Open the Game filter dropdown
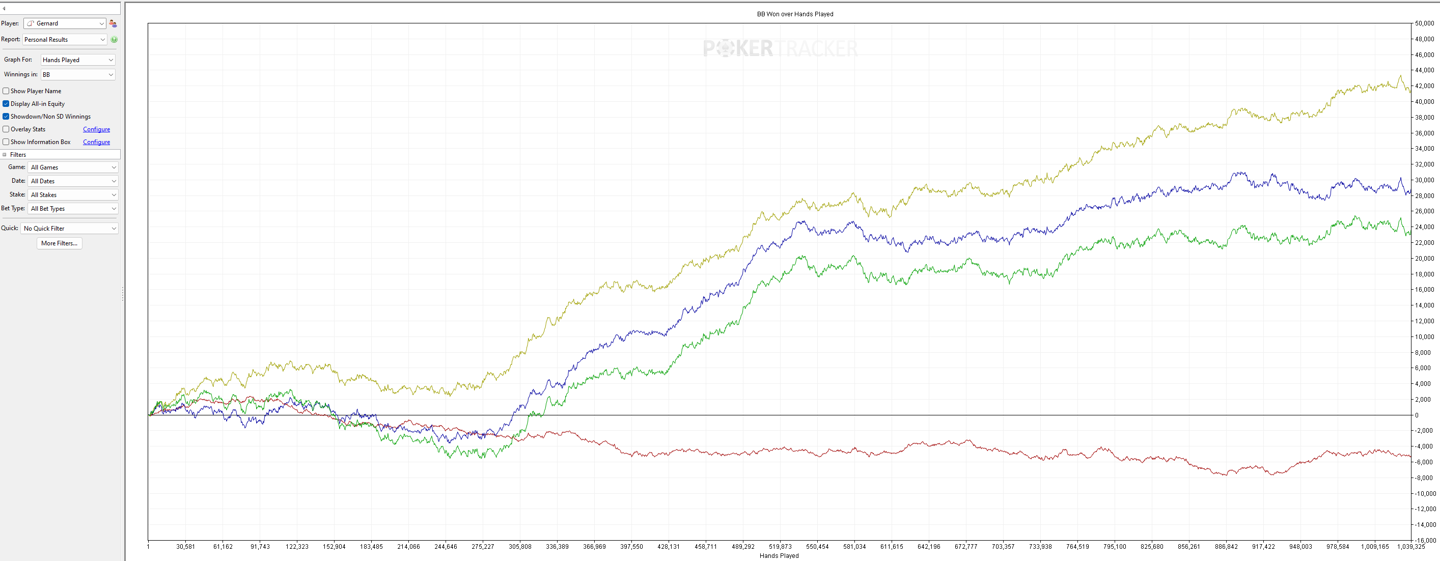Image resolution: width=1440 pixels, height=561 pixels. tap(72, 168)
